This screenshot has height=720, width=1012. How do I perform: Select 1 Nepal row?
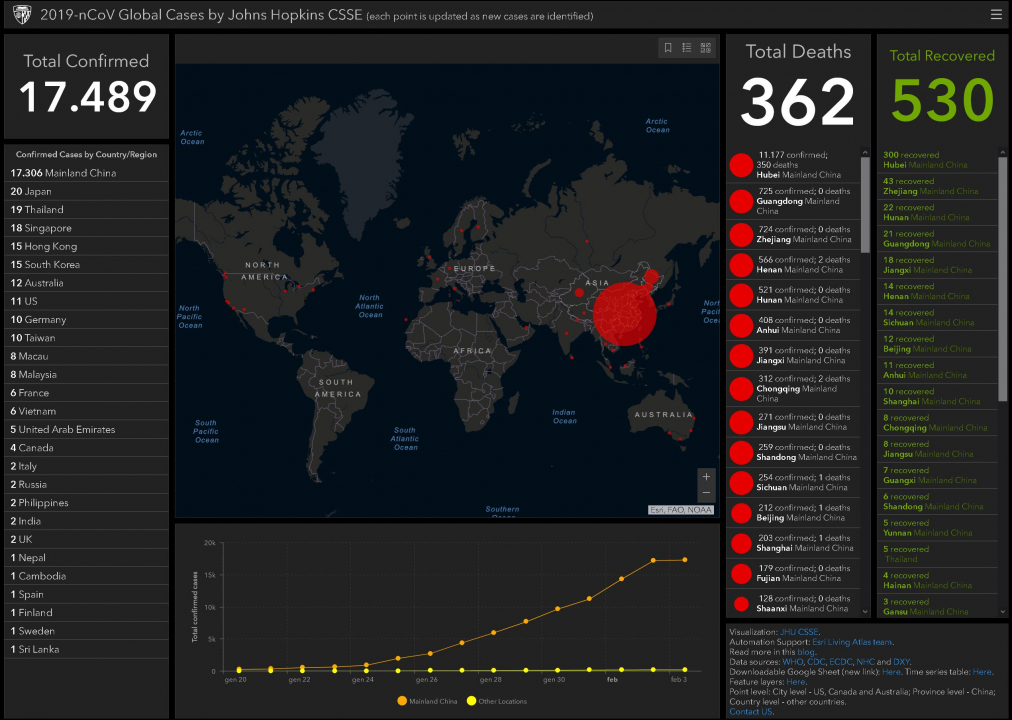(86, 557)
